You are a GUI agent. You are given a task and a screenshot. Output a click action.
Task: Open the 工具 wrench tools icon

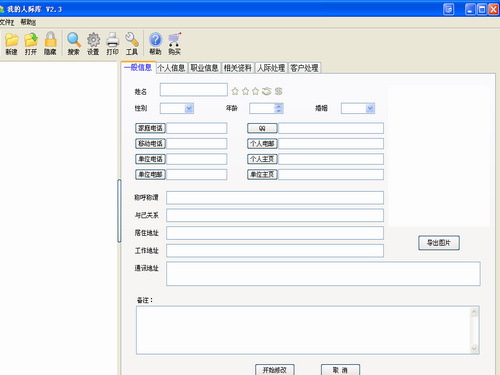pyautogui.click(x=132, y=39)
